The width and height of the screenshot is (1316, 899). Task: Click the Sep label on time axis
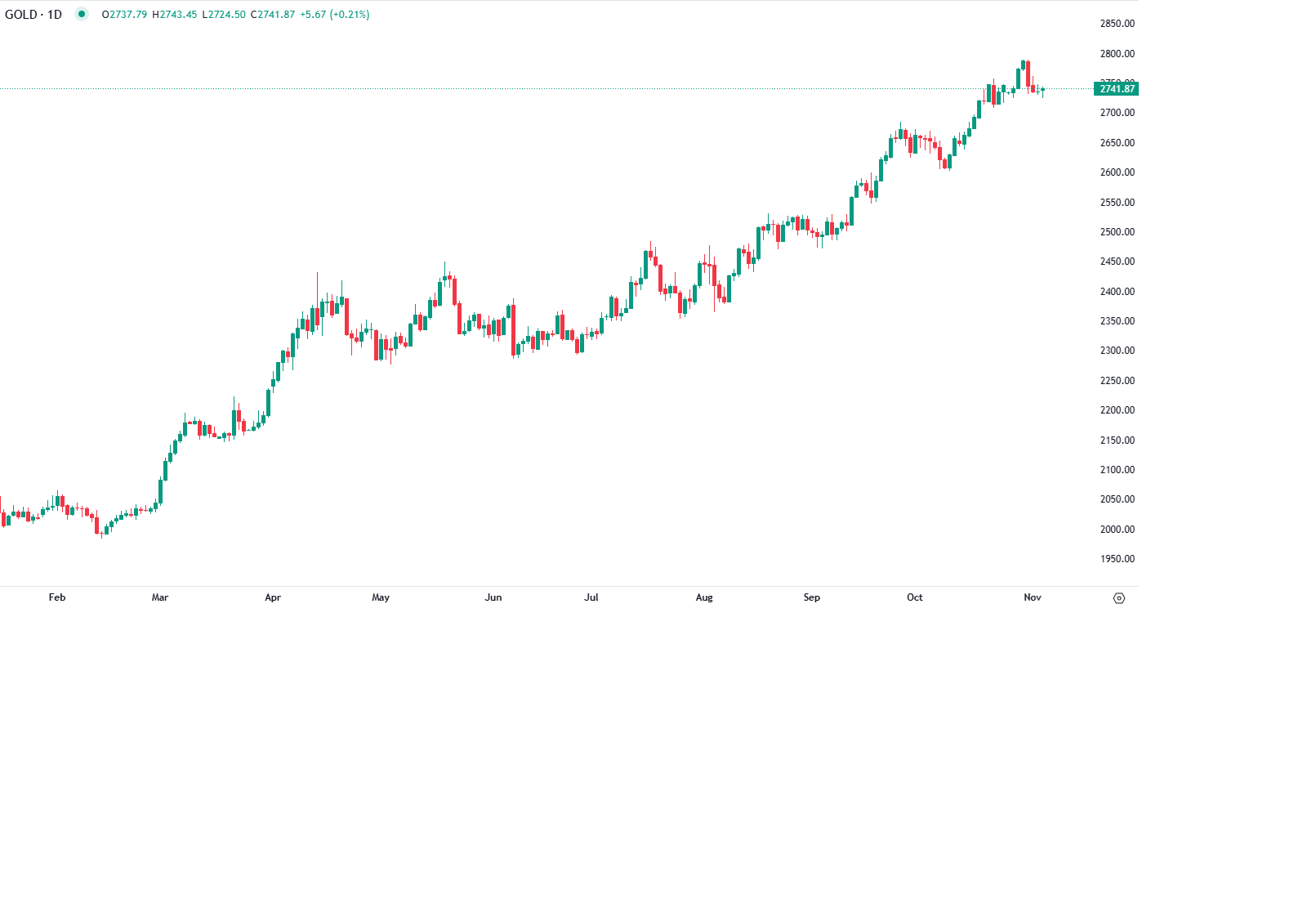[811, 597]
